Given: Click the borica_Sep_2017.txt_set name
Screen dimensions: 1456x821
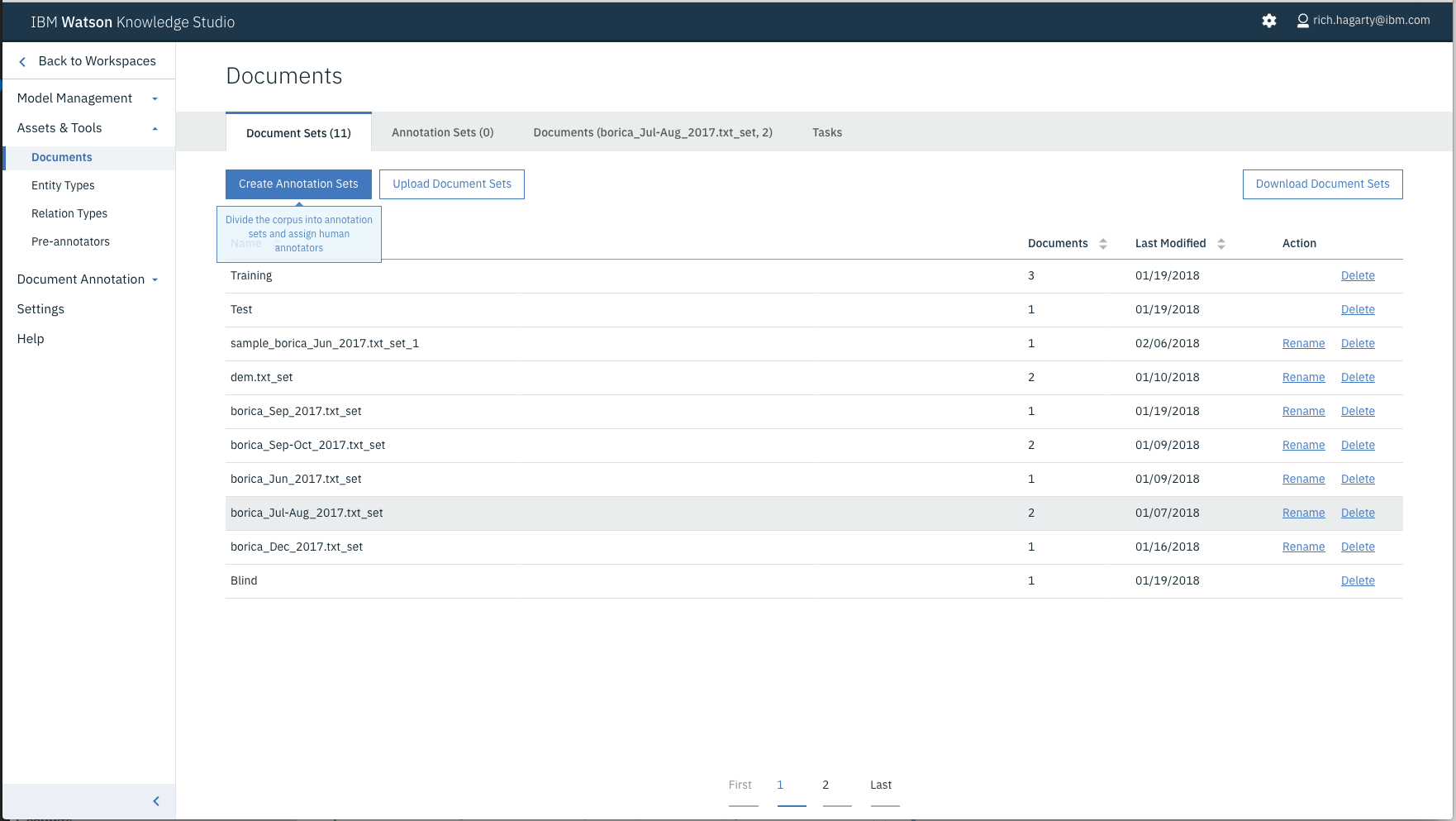Looking at the screenshot, I should point(296,412).
